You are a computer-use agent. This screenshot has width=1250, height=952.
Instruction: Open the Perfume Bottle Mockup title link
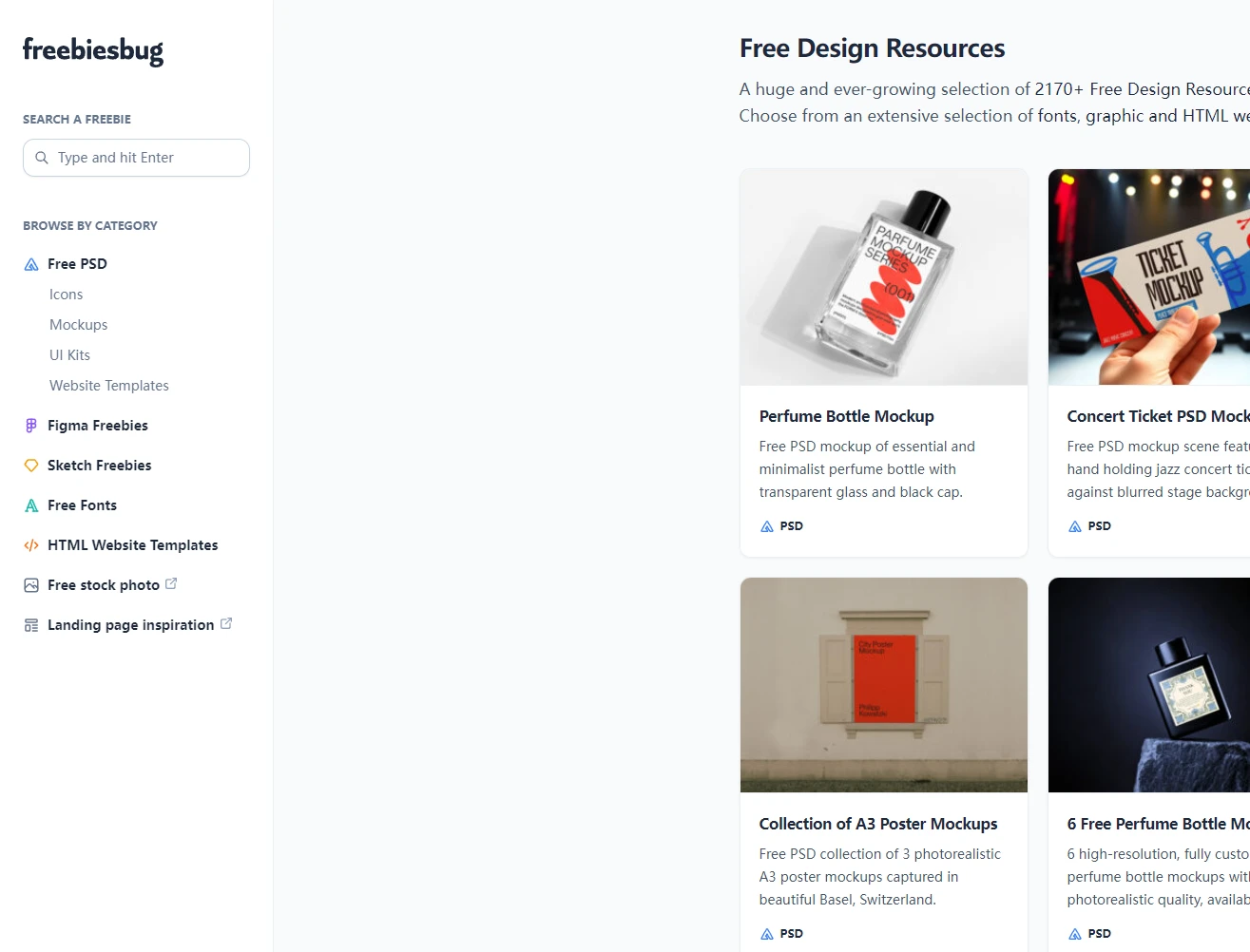[846, 416]
